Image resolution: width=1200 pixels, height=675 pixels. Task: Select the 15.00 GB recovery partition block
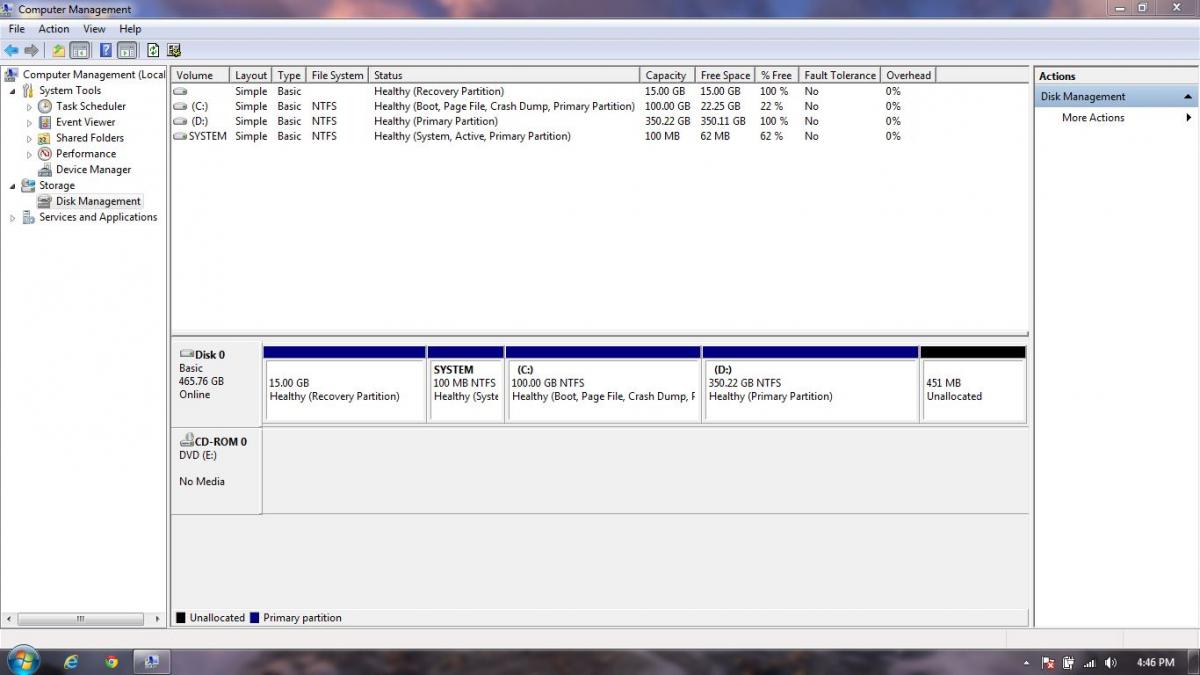click(x=344, y=384)
